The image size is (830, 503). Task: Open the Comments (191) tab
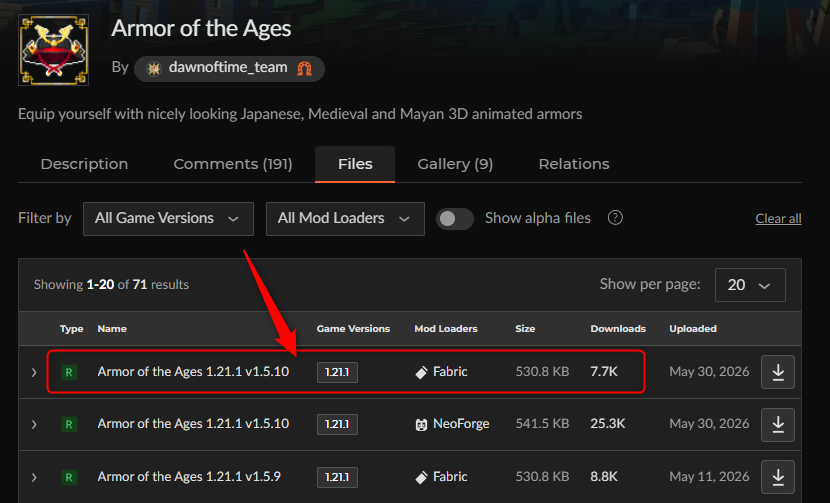coord(233,164)
